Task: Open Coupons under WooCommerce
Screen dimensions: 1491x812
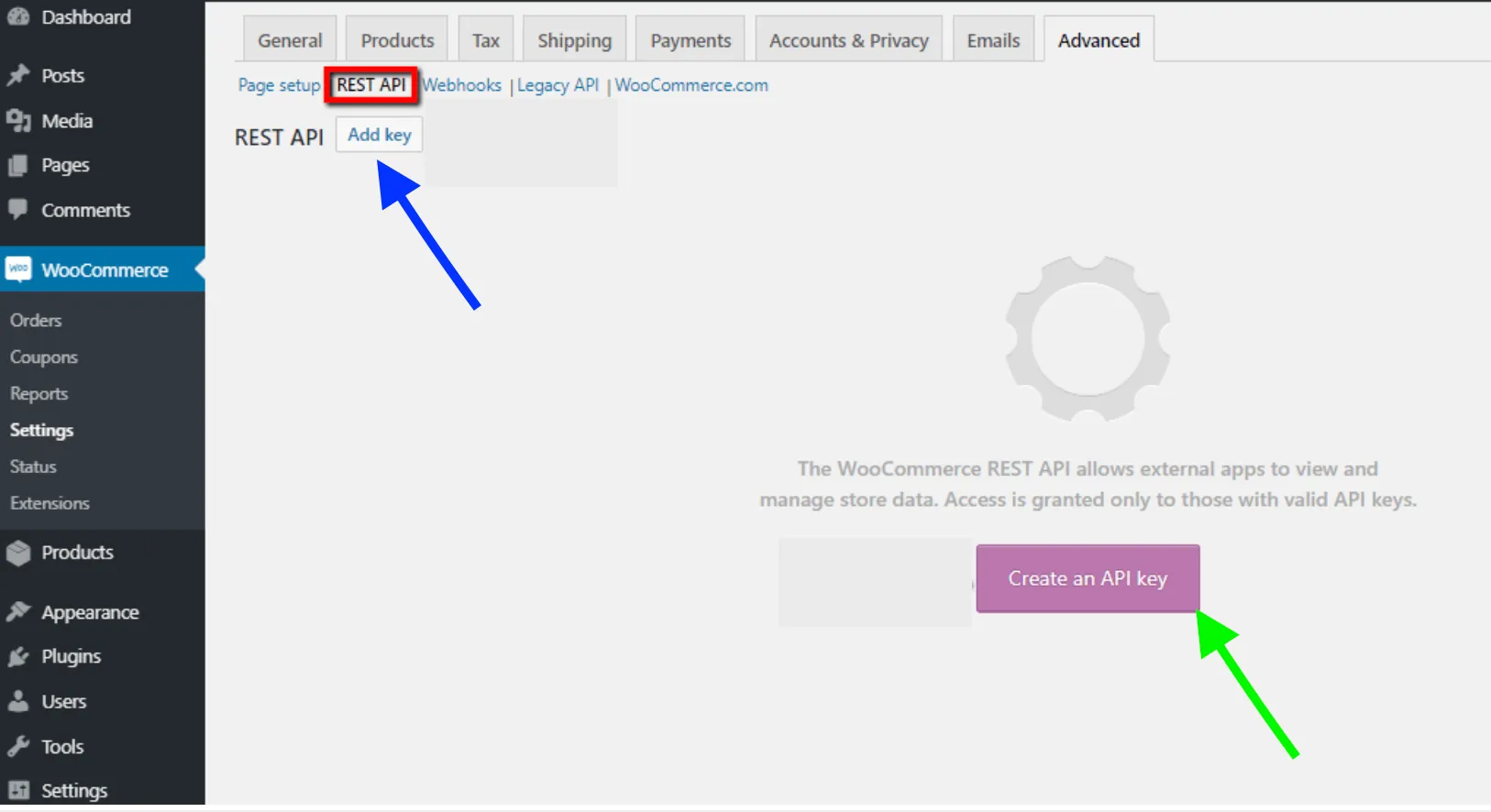Action: (44, 357)
